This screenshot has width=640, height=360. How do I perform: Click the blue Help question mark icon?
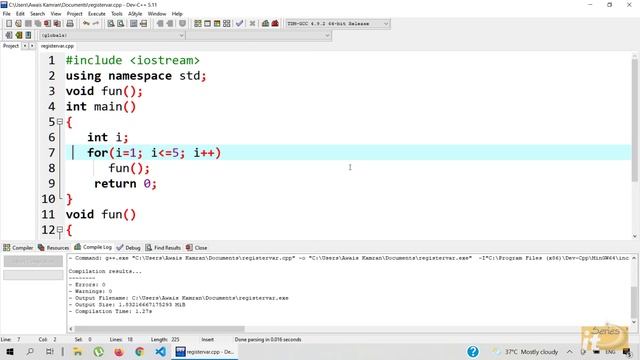click(x=473, y=351)
